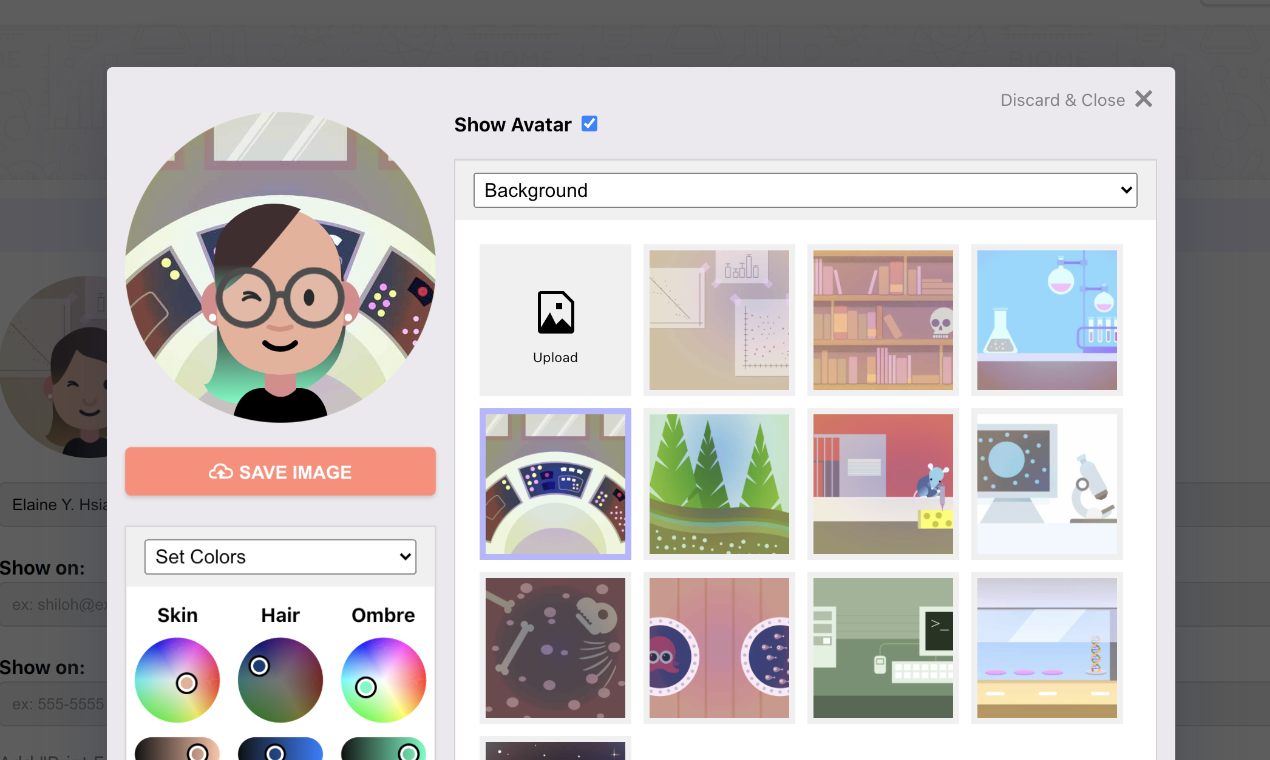Screen dimensions: 1270x760
Task: Click the email field under Show on
Action: point(53,605)
